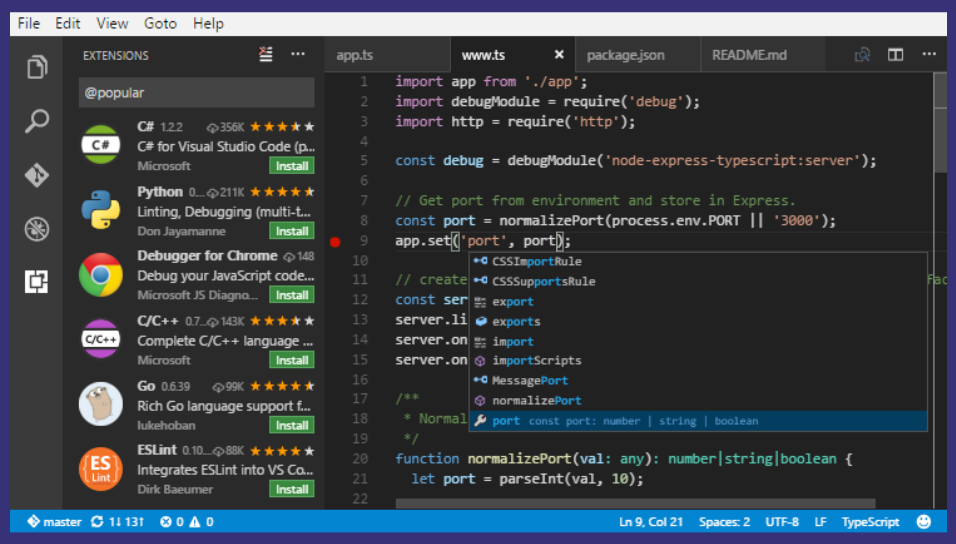956x544 pixels.
Task: Change the UTF-8 encoding selector
Action: pyautogui.click(x=782, y=521)
